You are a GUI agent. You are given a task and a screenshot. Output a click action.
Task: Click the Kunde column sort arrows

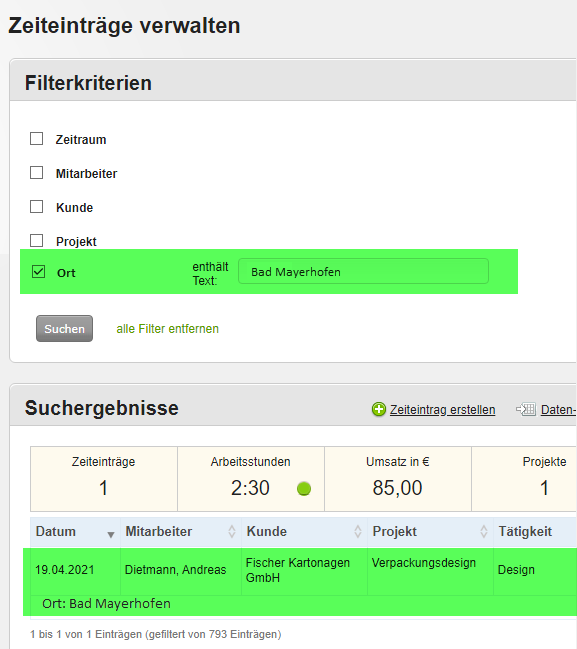(358, 531)
